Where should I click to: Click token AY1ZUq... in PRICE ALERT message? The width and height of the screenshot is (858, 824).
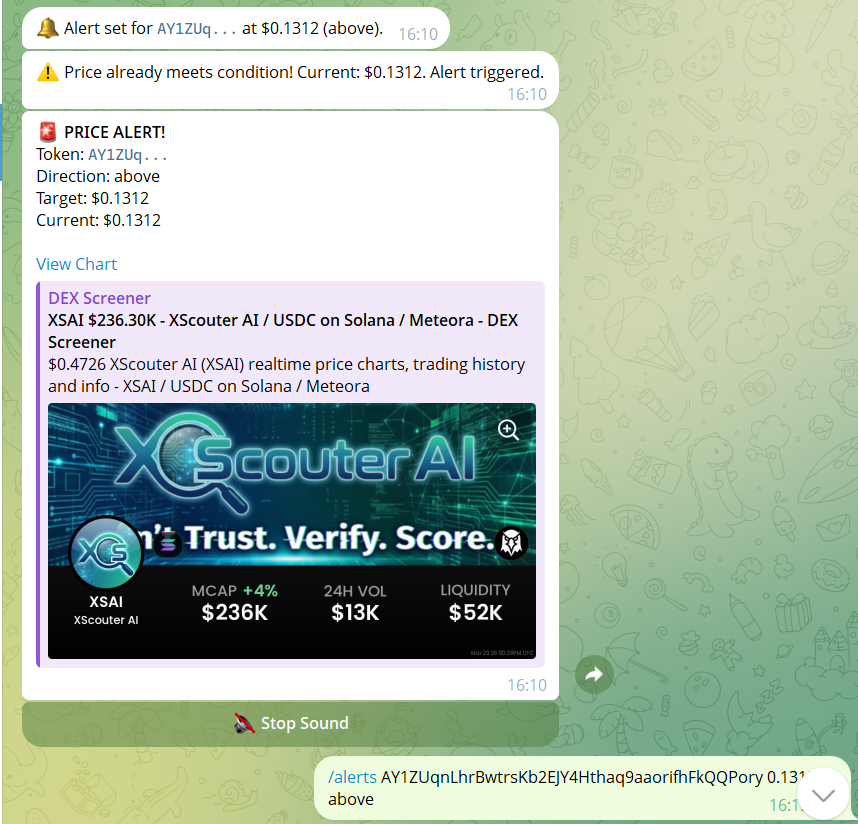(127, 155)
